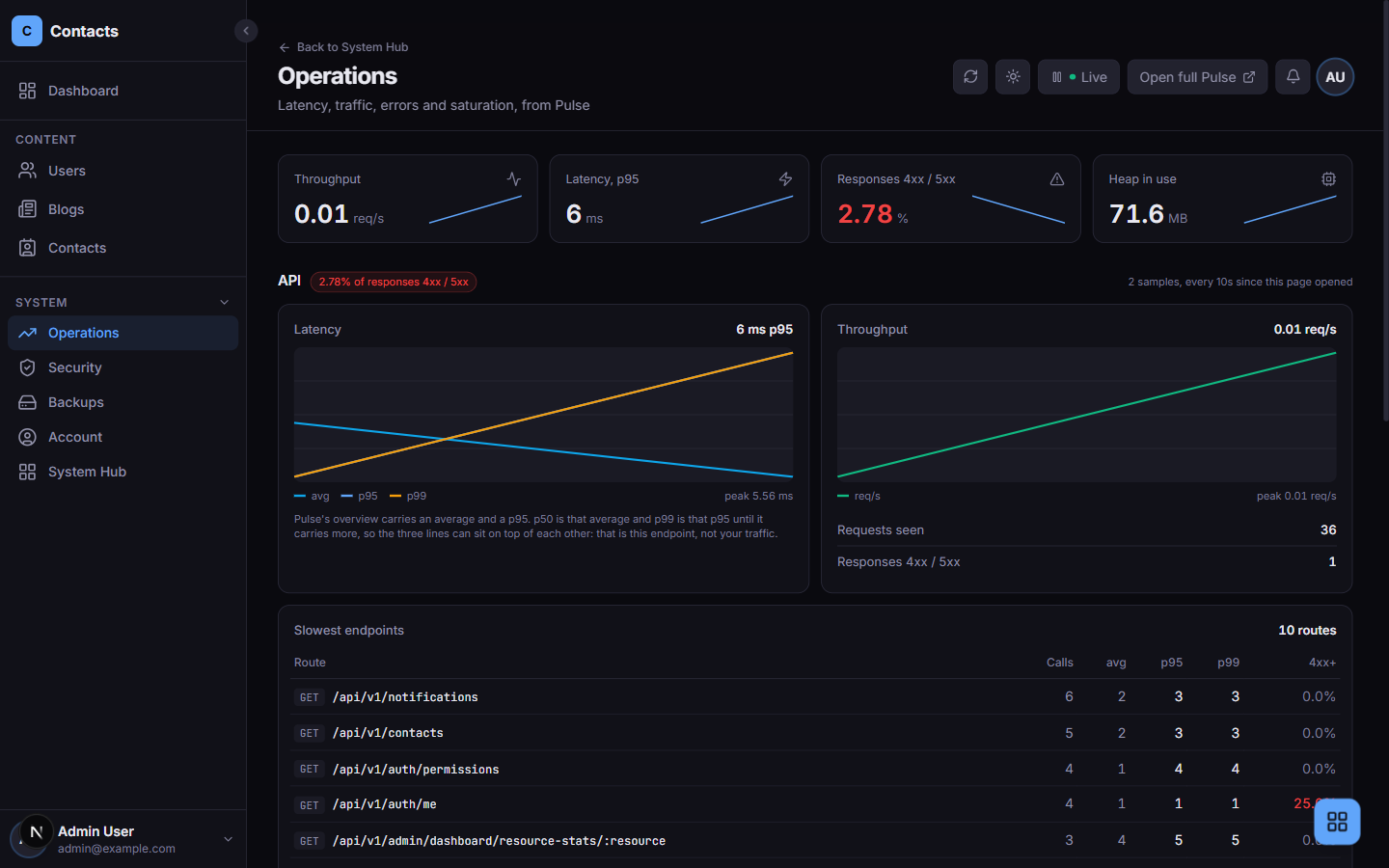The width and height of the screenshot is (1389, 868).
Task: Open Contacts item under Content
Action: tap(123, 248)
